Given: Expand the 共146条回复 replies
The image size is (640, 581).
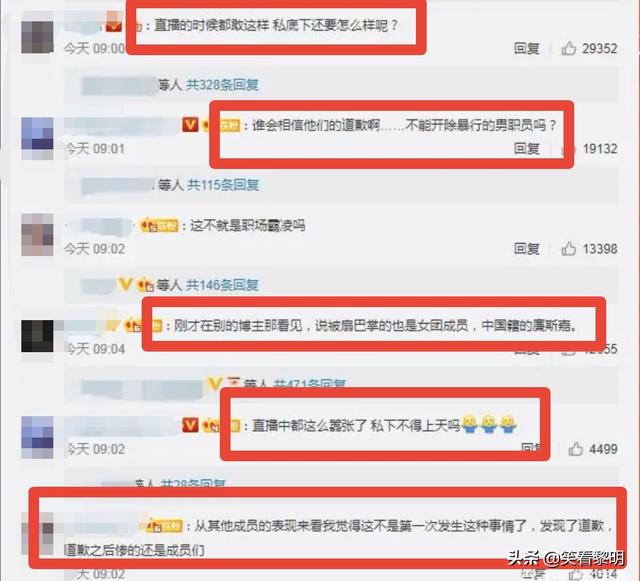Looking at the screenshot, I should coord(222,285).
